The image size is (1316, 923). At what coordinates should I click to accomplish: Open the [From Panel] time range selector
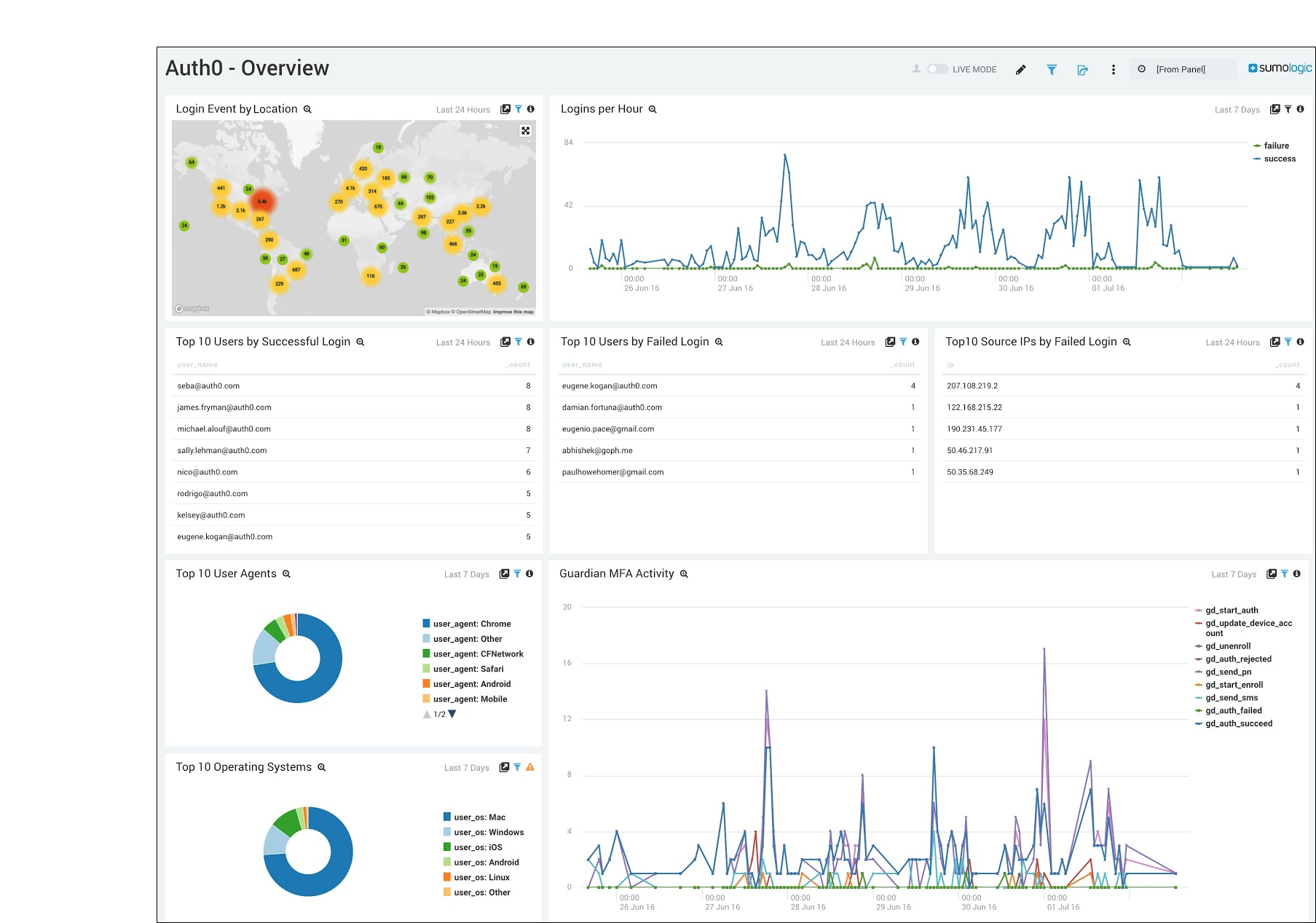1181,68
